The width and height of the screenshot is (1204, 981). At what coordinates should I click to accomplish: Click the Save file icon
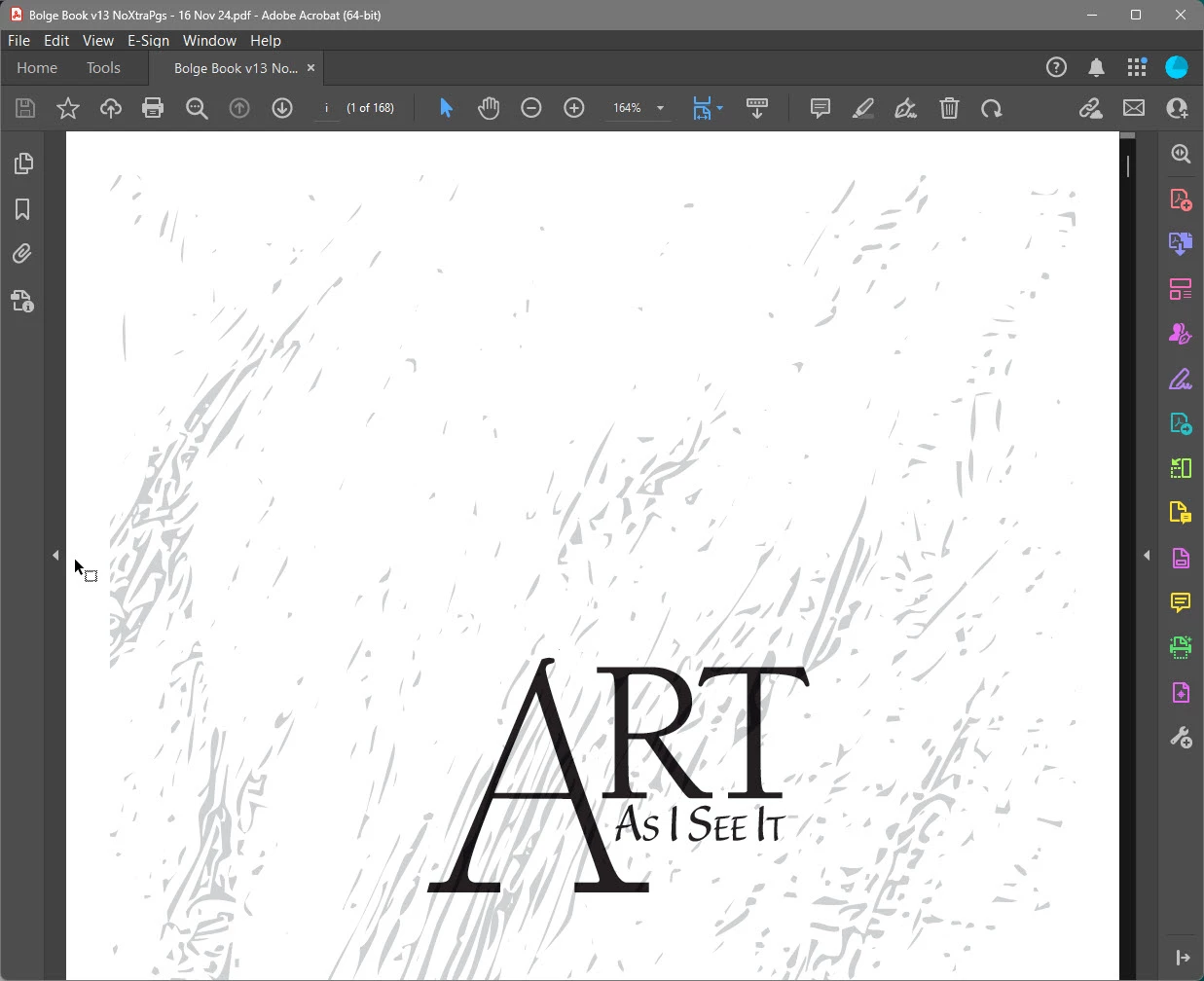pyautogui.click(x=25, y=108)
